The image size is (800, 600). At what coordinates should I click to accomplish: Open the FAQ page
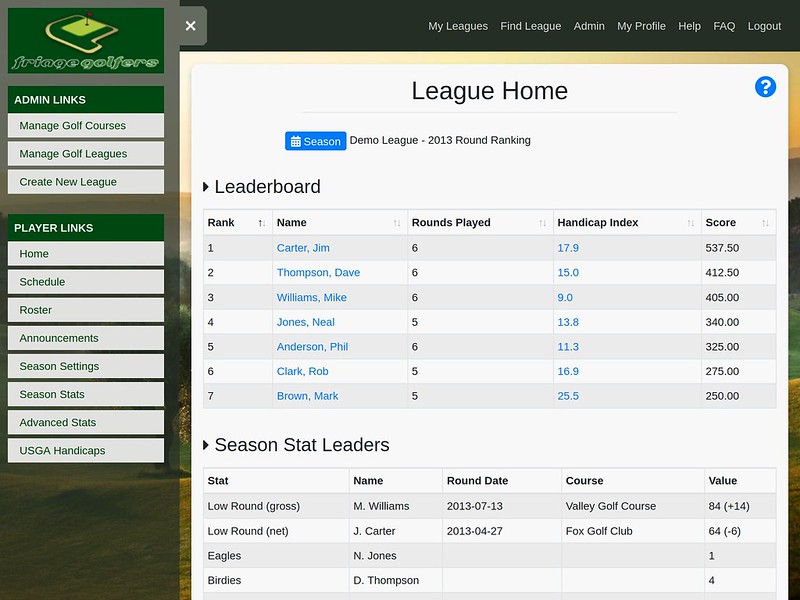point(724,26)
